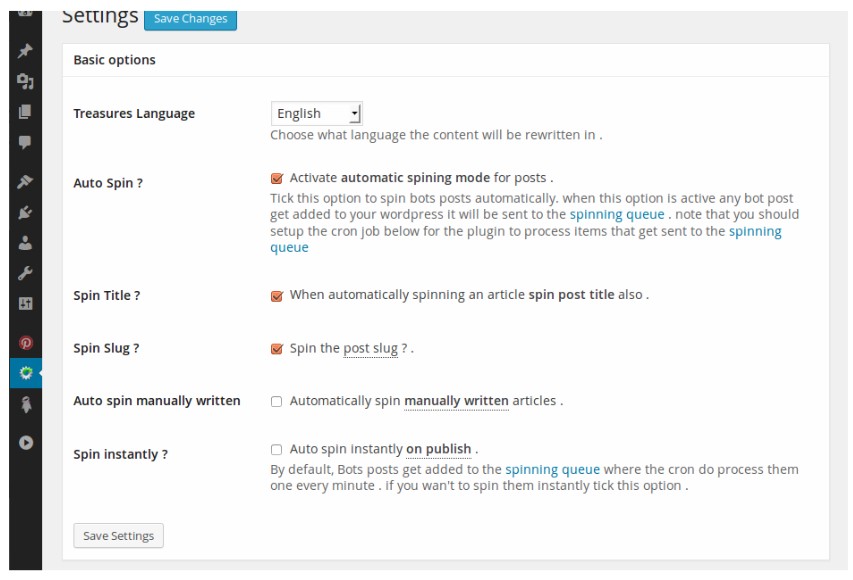Uncheck the spin post title checkbox
Image resolution: width=853 pixels, height=580 pixels.
coord(277,295)
